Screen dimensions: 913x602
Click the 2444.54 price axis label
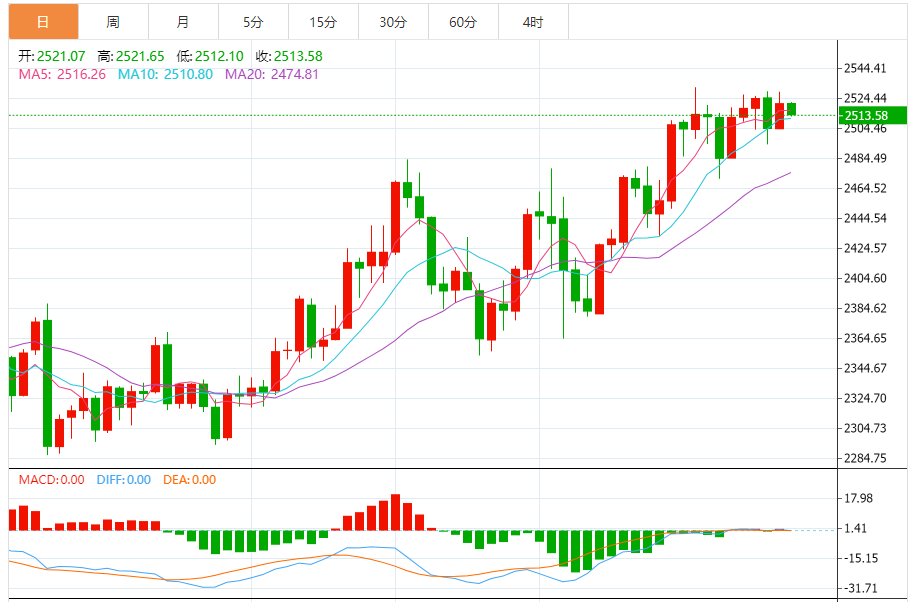coord(865,218)
